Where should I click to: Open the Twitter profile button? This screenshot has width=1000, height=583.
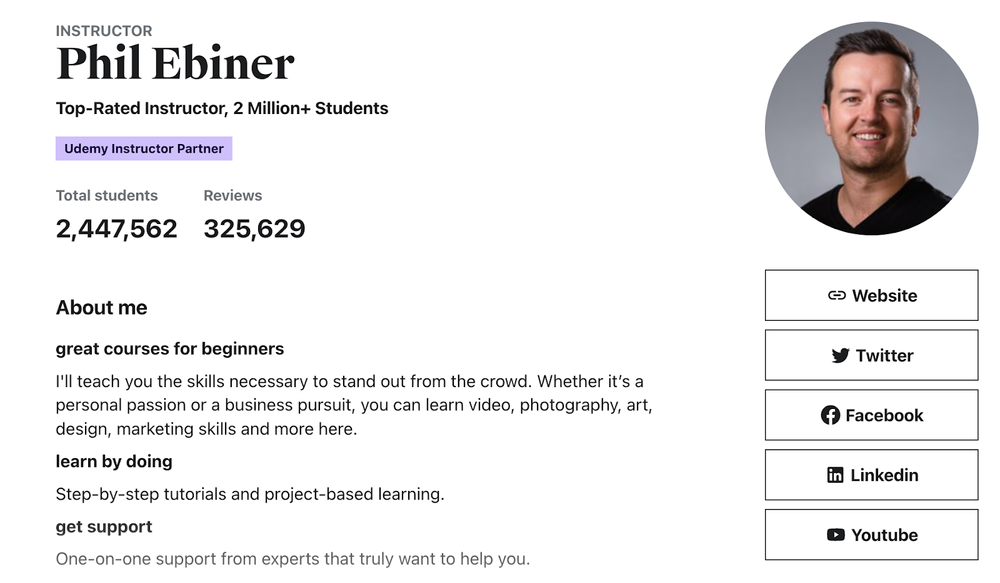click(x=871, y=355)
